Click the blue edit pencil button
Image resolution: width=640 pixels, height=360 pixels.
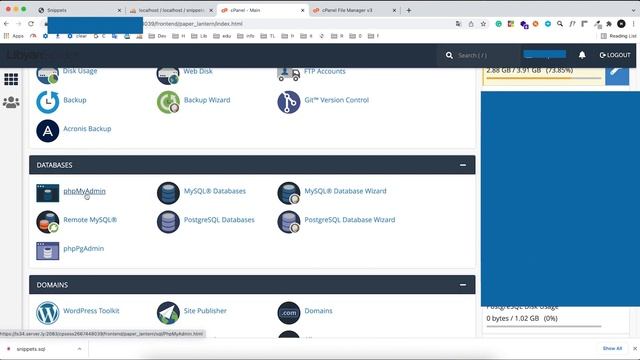pos(617,75)
